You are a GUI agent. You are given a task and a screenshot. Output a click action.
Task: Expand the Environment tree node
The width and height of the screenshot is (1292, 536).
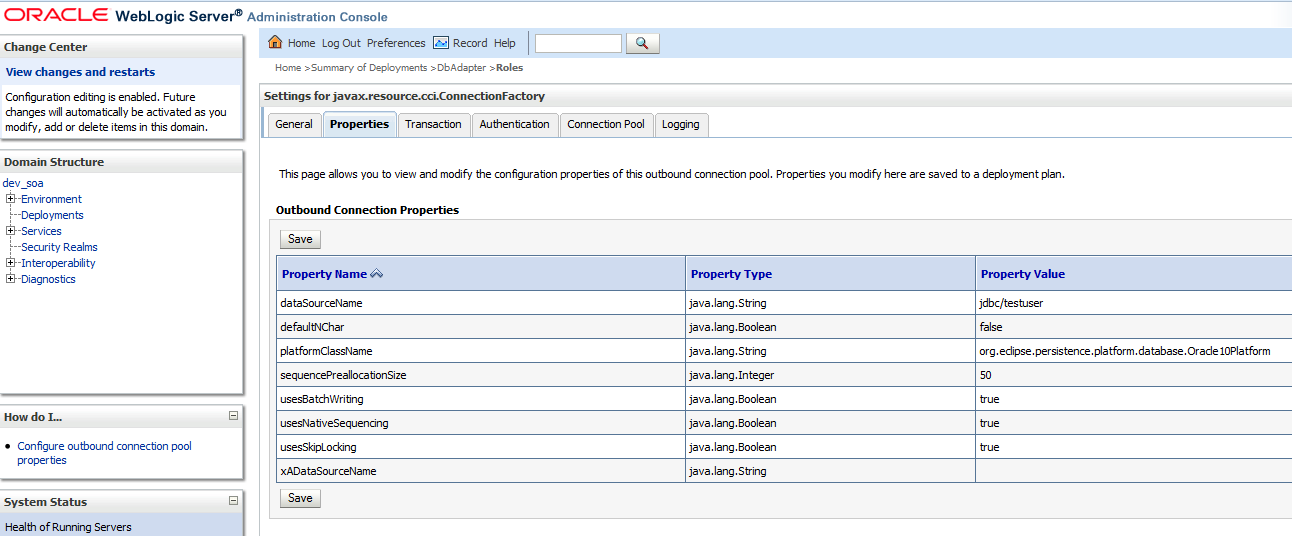pyautogui.click(x=11, y=199)
